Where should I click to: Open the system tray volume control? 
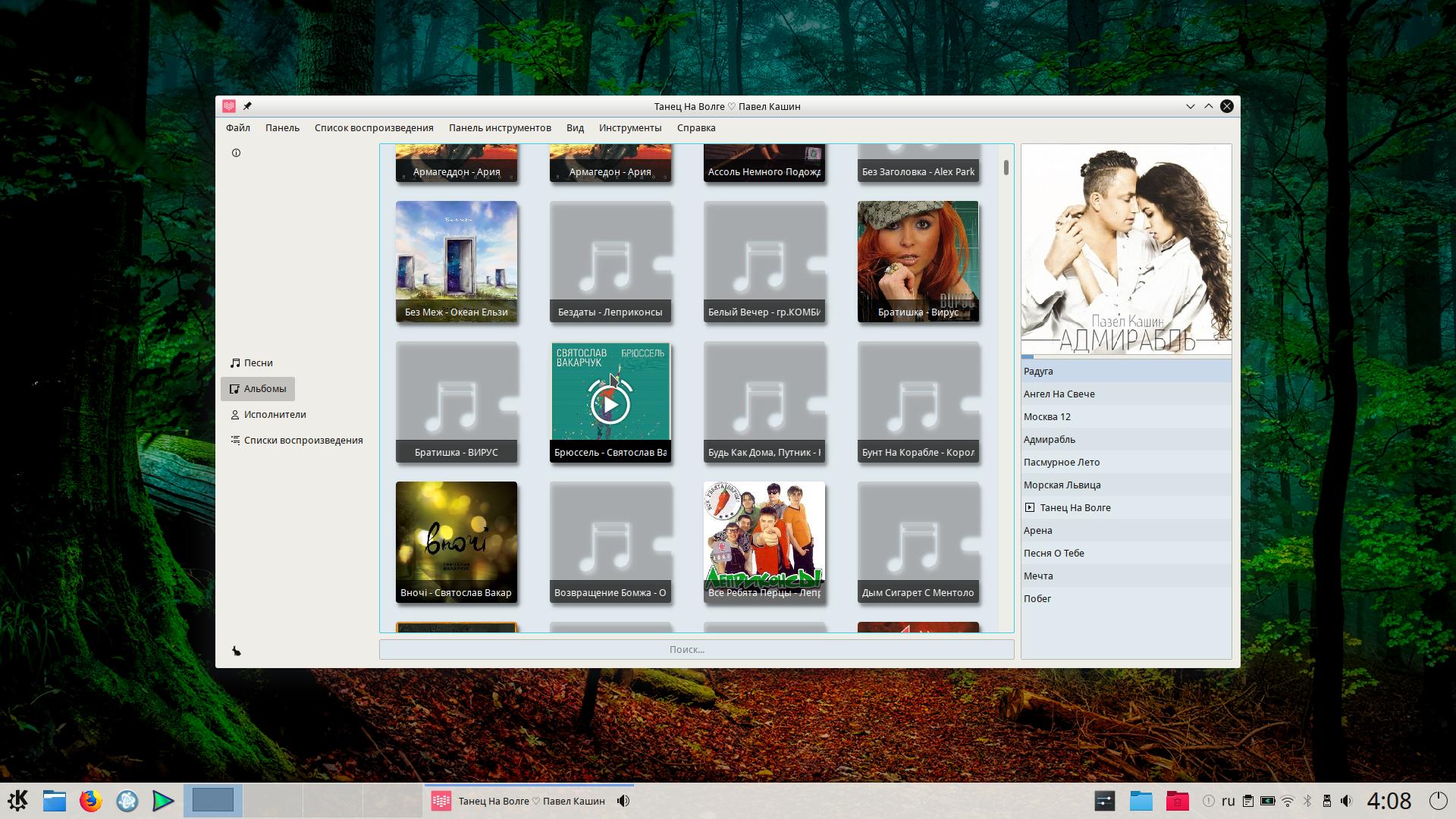(x=1346, y=802)
